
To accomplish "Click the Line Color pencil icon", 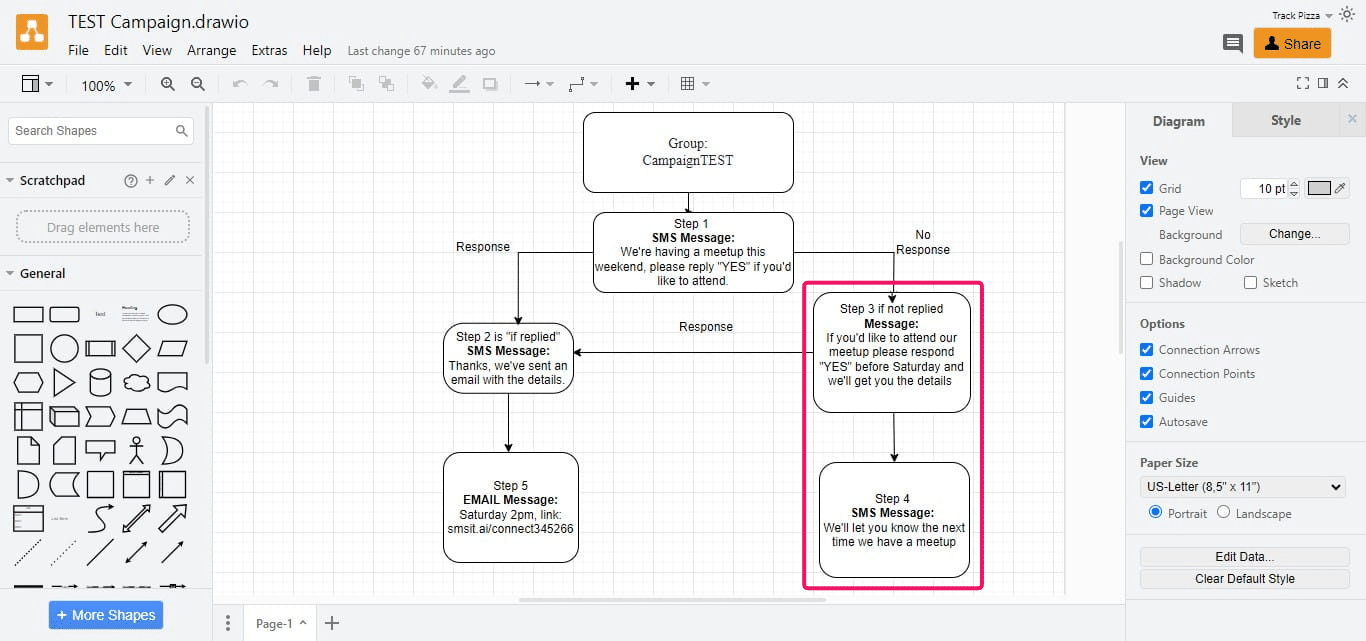I will click(459, 84).
